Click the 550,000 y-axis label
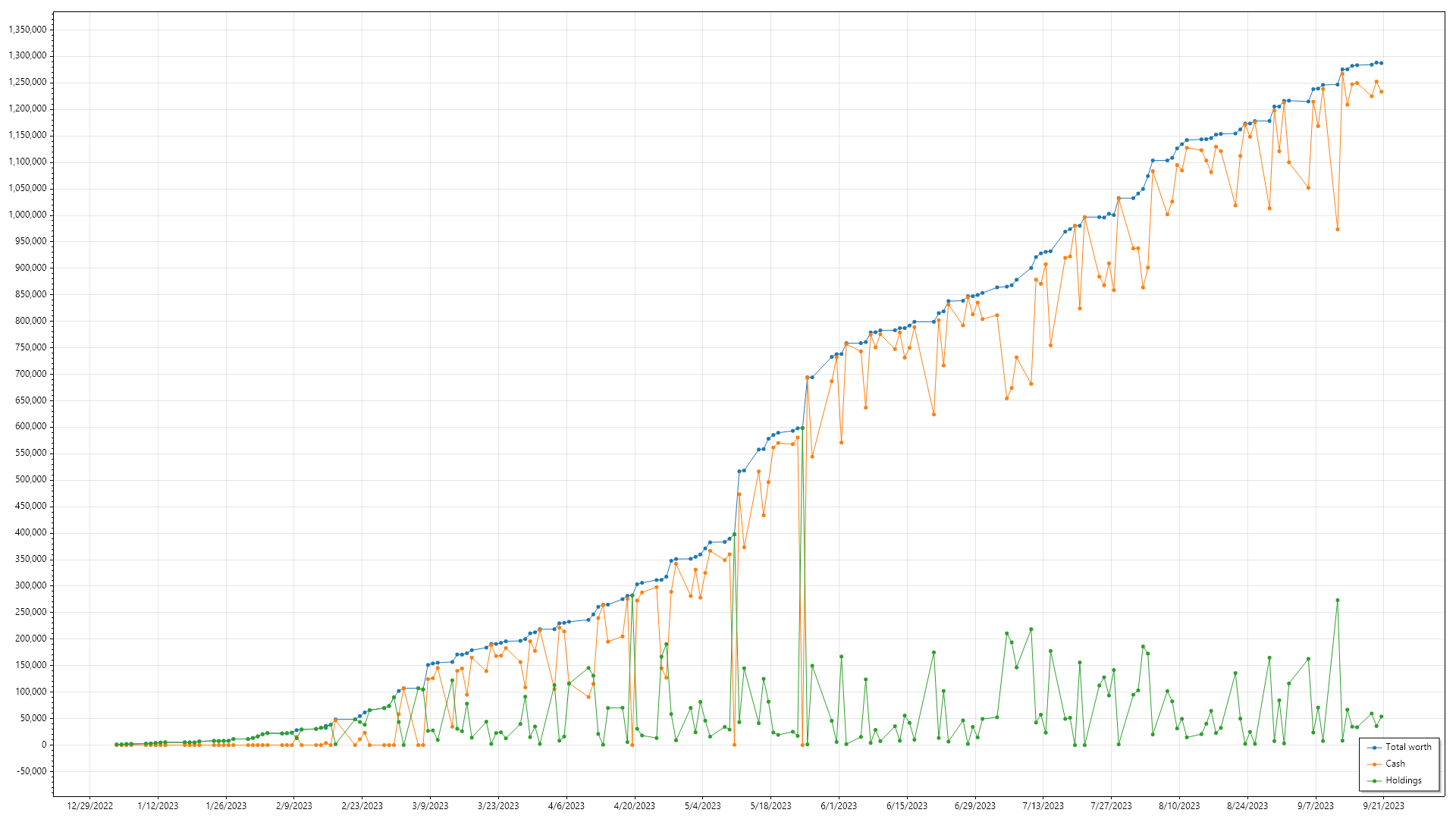The height and width of the screenshot is (819, 1456). pyautogui.click(x=31, y=453)
